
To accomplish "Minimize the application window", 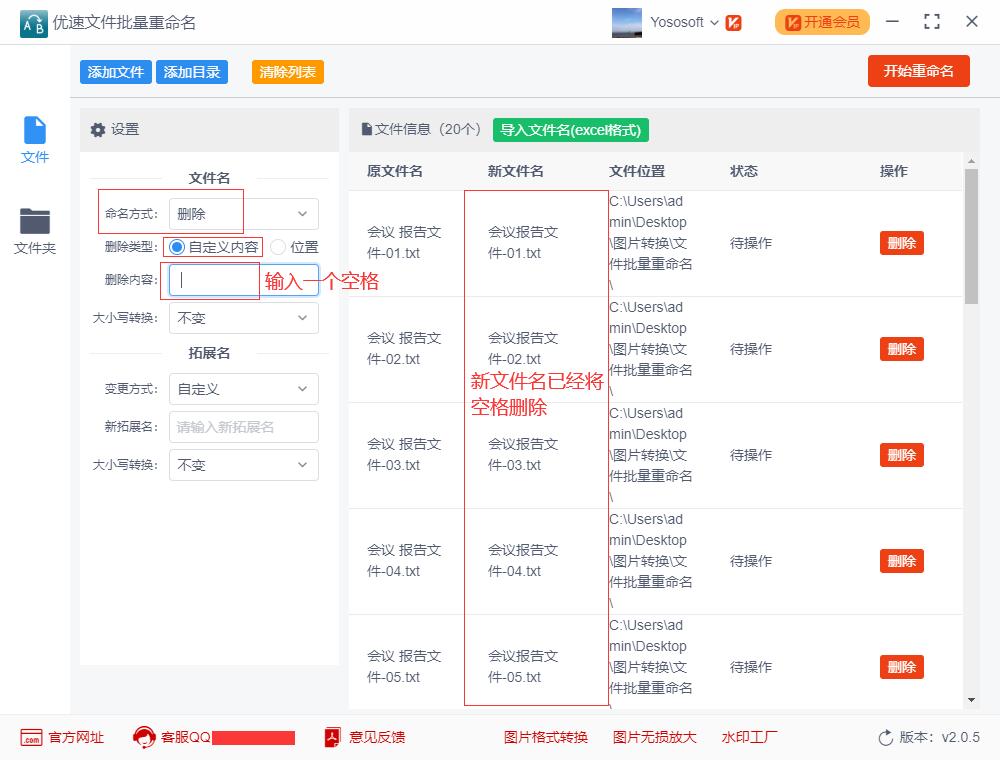I will 892,22.
